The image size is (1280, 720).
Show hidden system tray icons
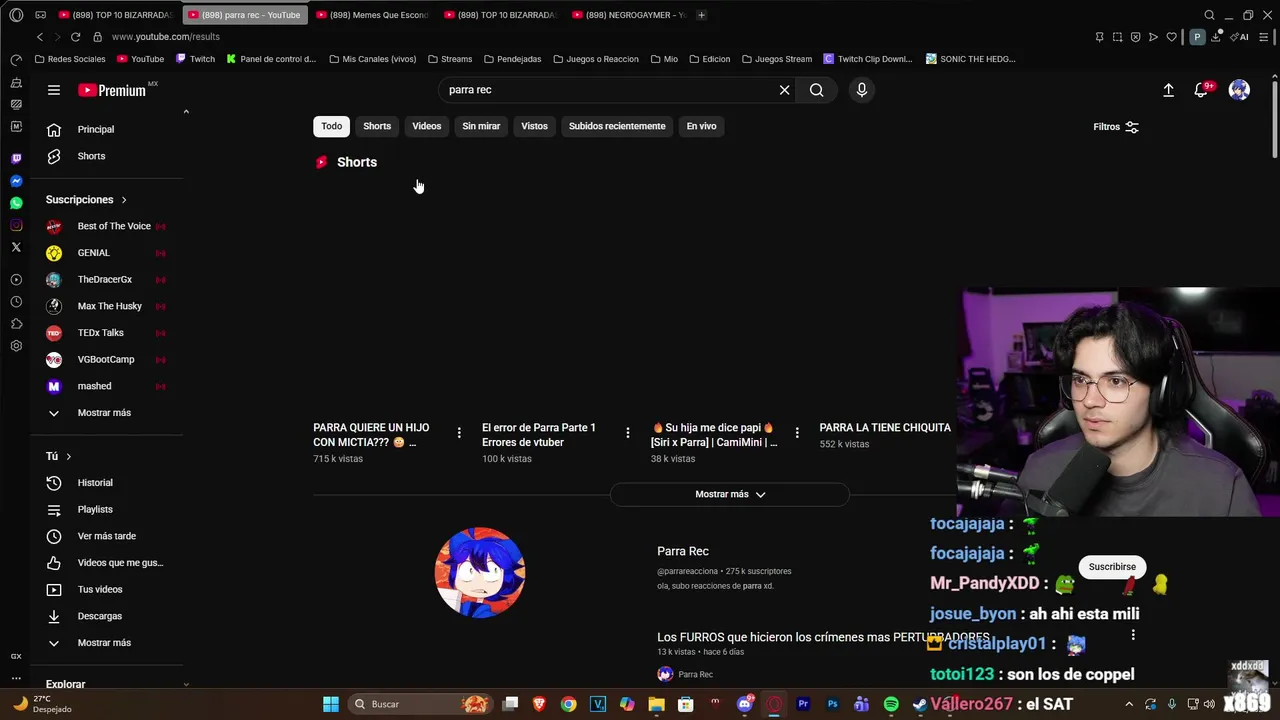click(1129, 704)
